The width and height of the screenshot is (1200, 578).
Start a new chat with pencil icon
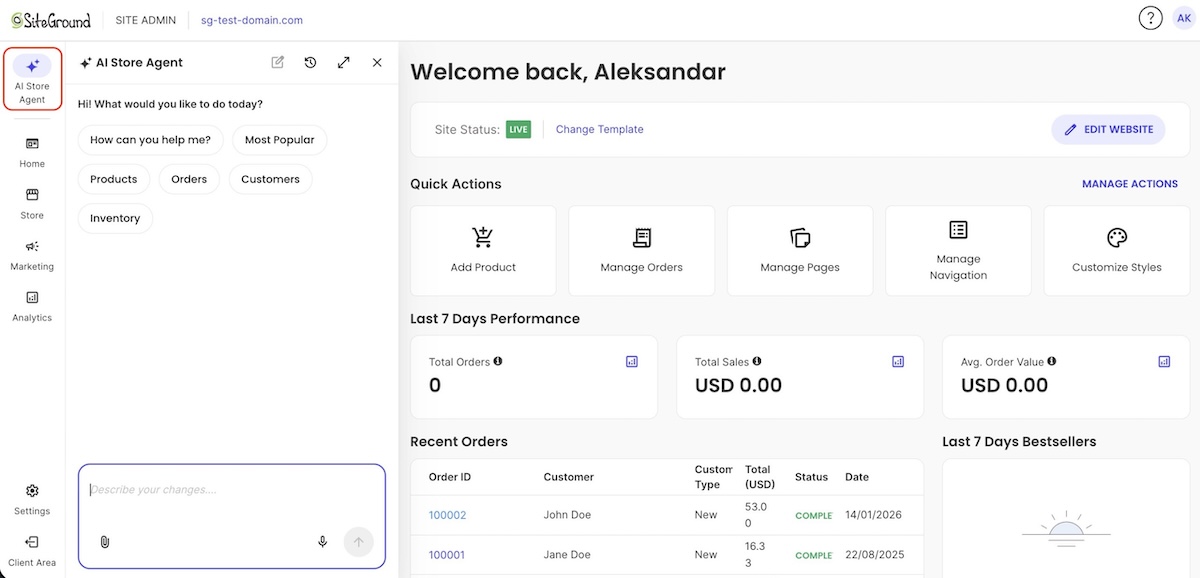(278, 62)
